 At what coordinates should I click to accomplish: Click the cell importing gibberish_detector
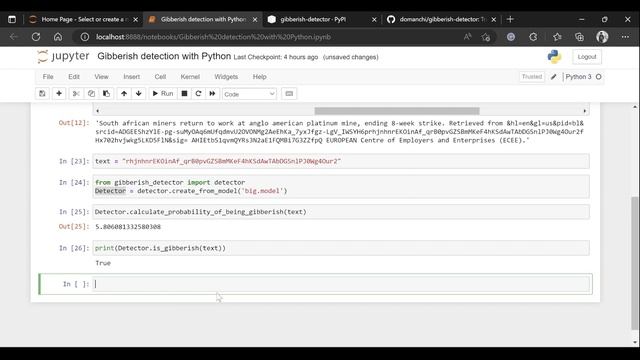[341, 187]
